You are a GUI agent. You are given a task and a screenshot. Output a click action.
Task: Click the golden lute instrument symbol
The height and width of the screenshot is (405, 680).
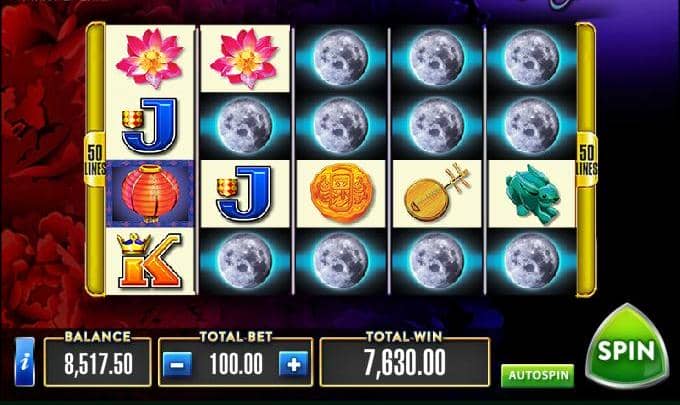coord(437,193)
